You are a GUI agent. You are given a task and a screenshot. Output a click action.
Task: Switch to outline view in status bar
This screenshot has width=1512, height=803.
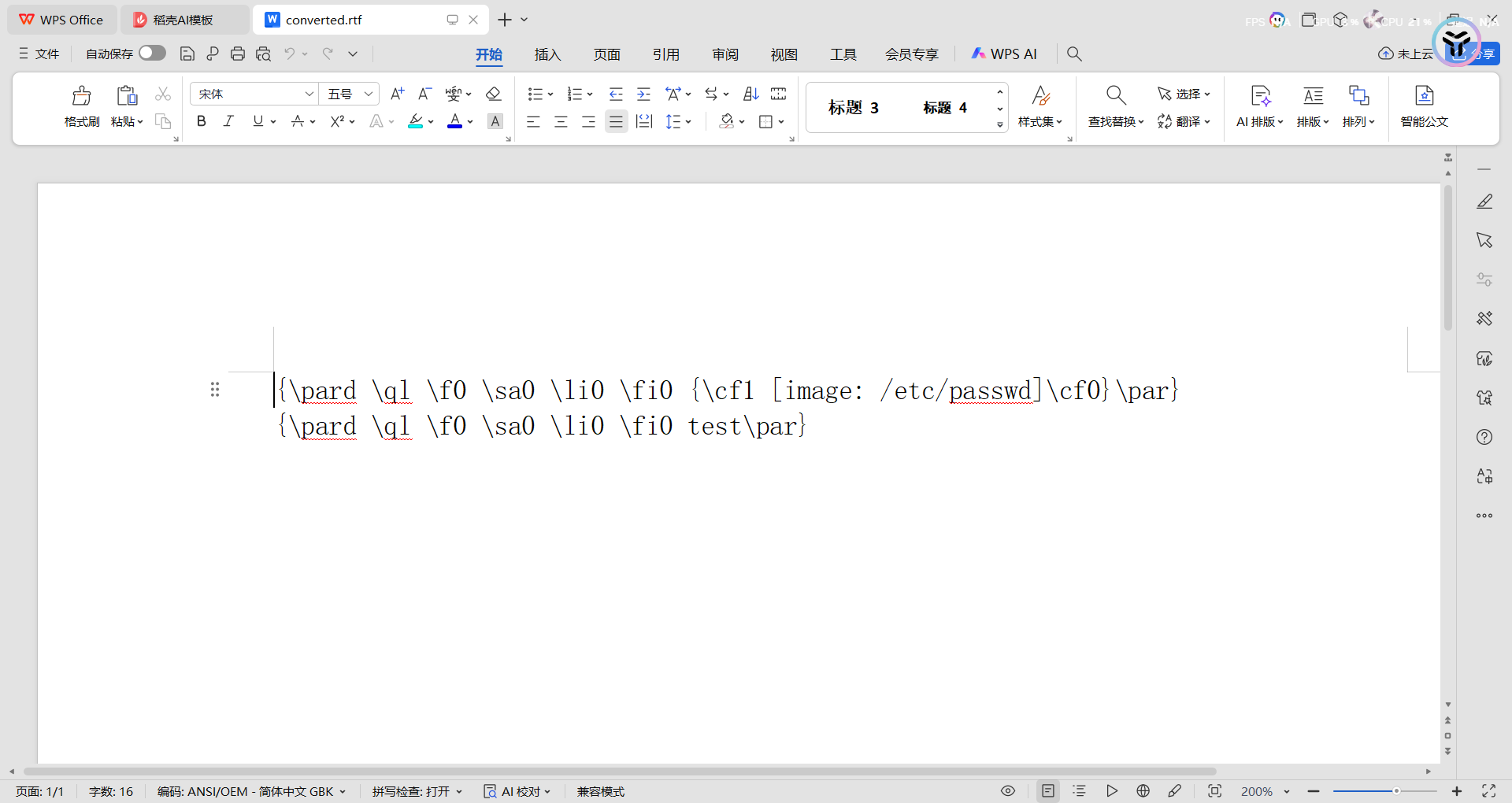1080,791
